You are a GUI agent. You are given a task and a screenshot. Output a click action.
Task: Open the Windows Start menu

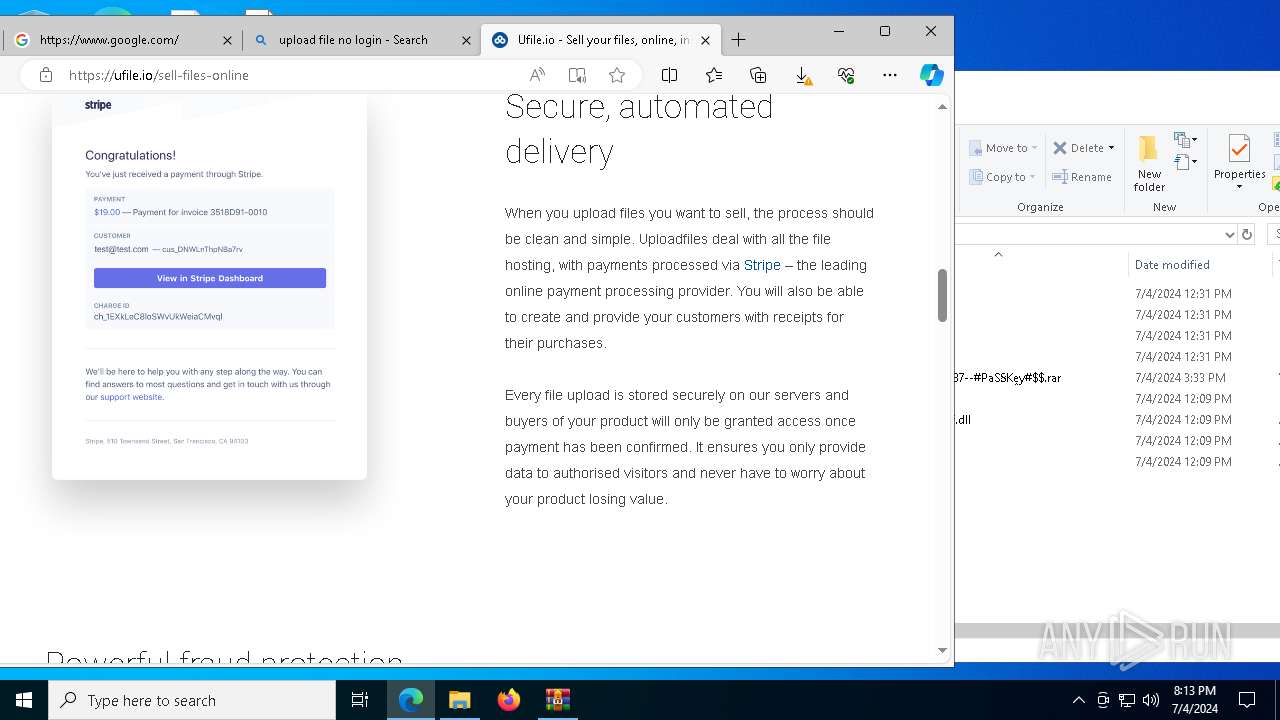(x=24, y=700)
